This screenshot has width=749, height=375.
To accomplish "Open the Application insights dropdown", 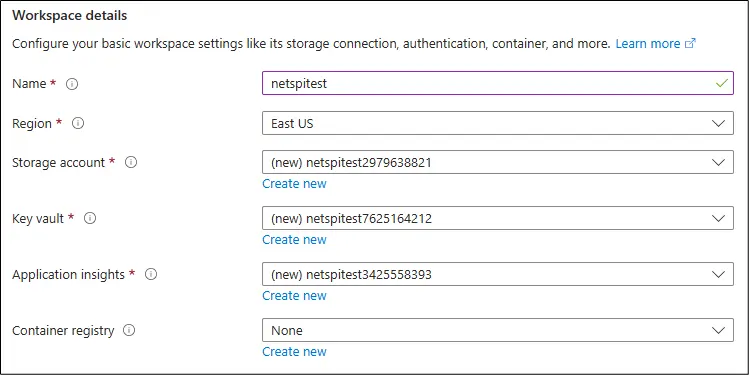I will (498, 274).
